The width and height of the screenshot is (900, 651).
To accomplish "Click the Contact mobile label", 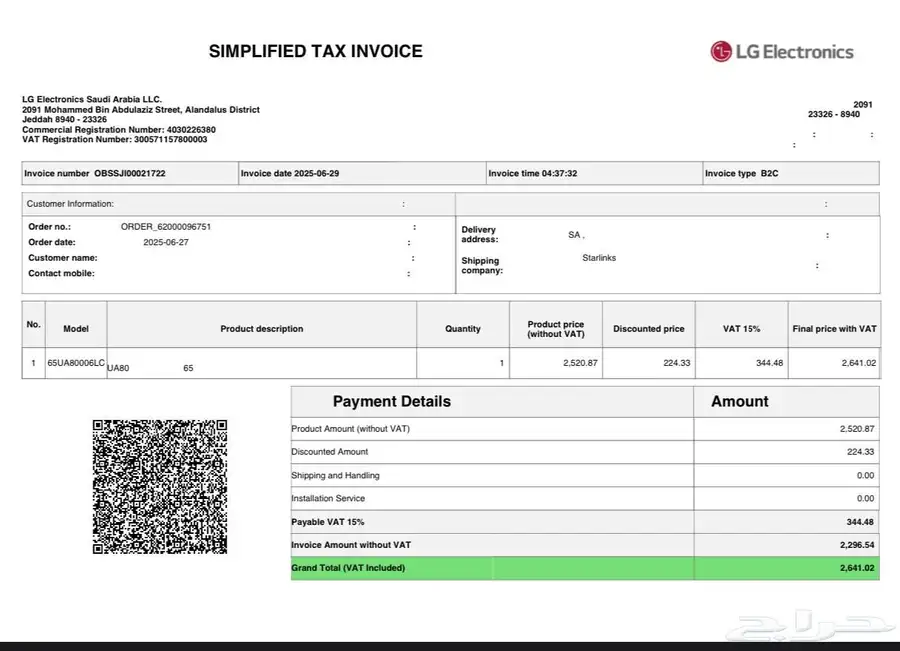I will (x=61, y=273).
